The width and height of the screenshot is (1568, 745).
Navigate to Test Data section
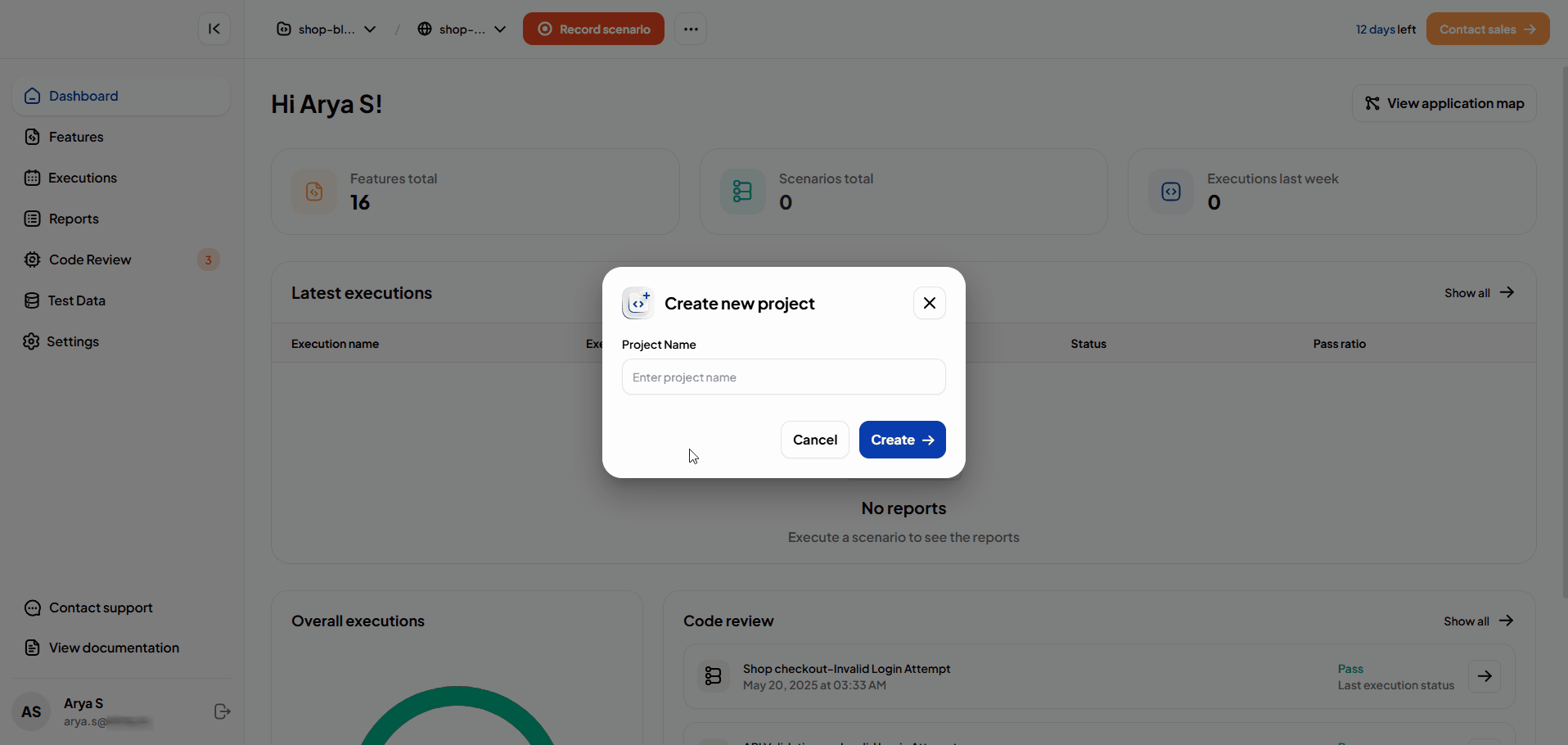pos(76,300)
